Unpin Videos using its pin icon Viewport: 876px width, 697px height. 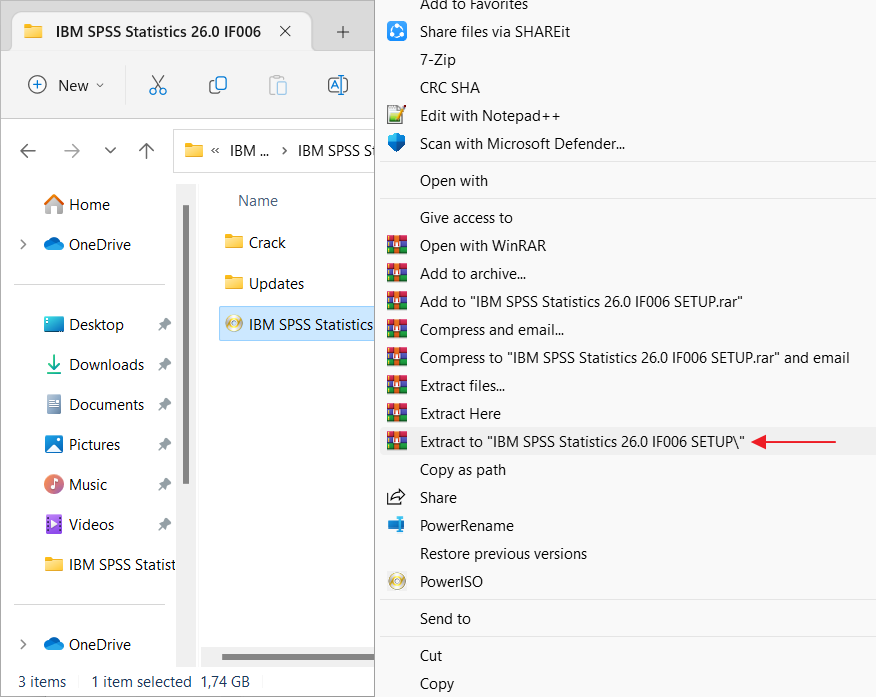click(x=164, y=524)
